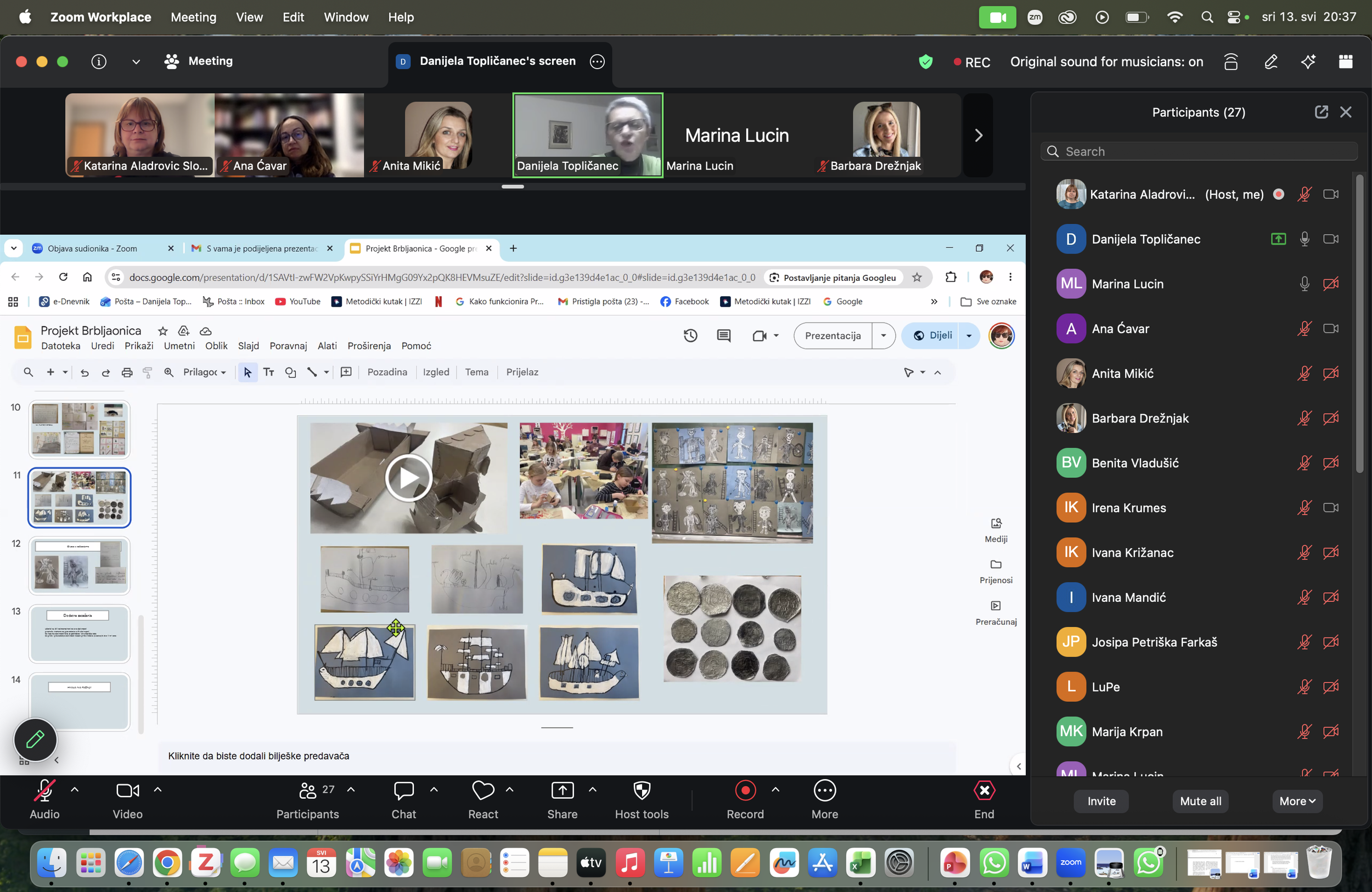Open comments icon in Google Slides

pyautogui.click(x=723, y=335)
